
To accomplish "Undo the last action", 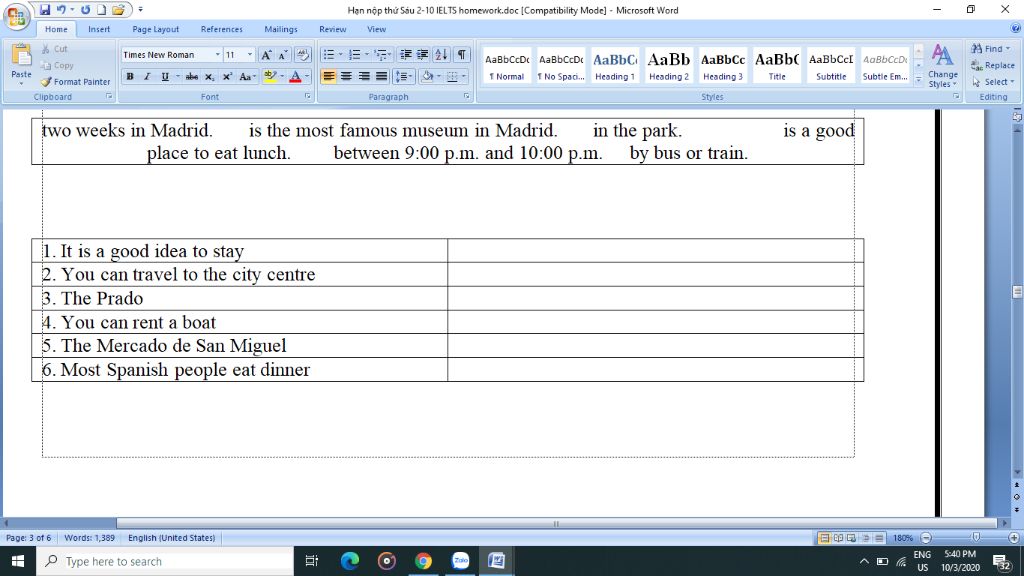I will point(61,10).
